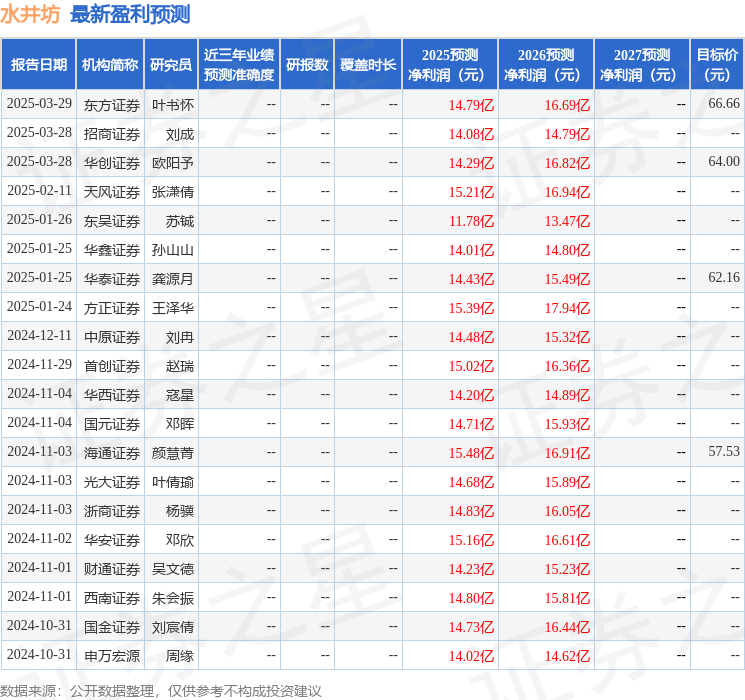Click the target price 62.16
745x700 pixels.
[724, 277]
